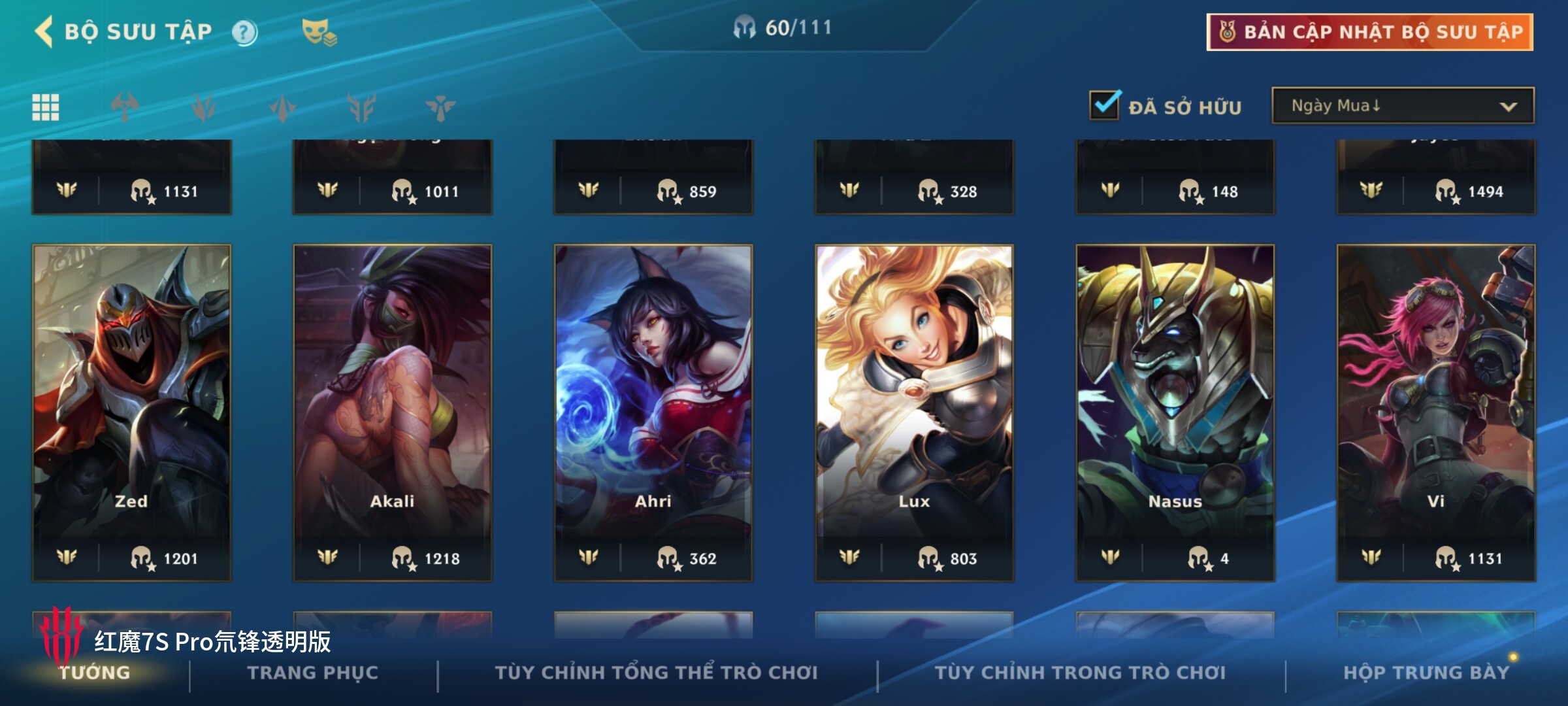Screen dimensions: 1568x706
Task: Open the golden mask collection icon
Action: [319, 32]
